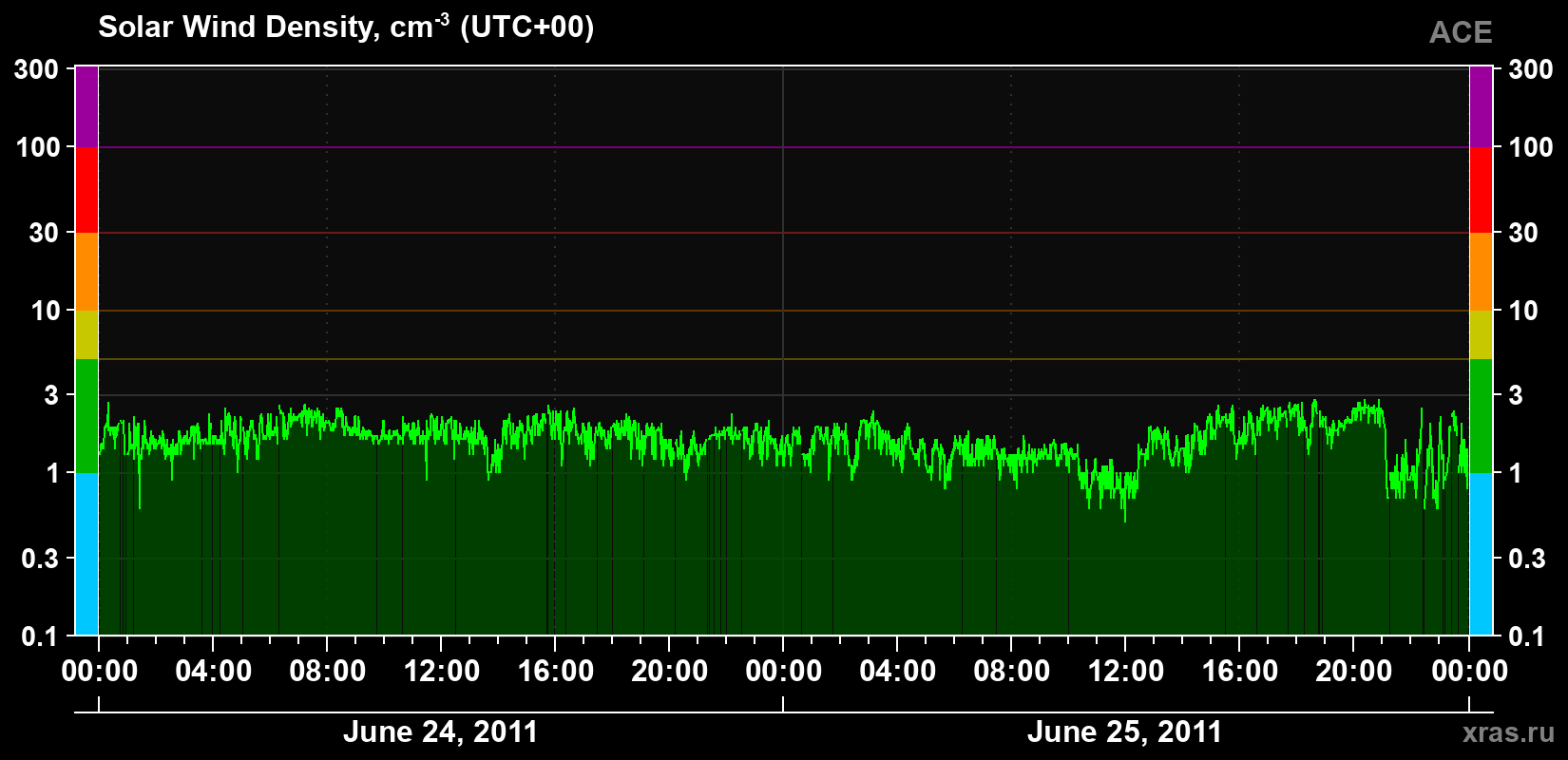
Task: Click the 12:00 time label for June 24
Action: [x=441, y=672]
